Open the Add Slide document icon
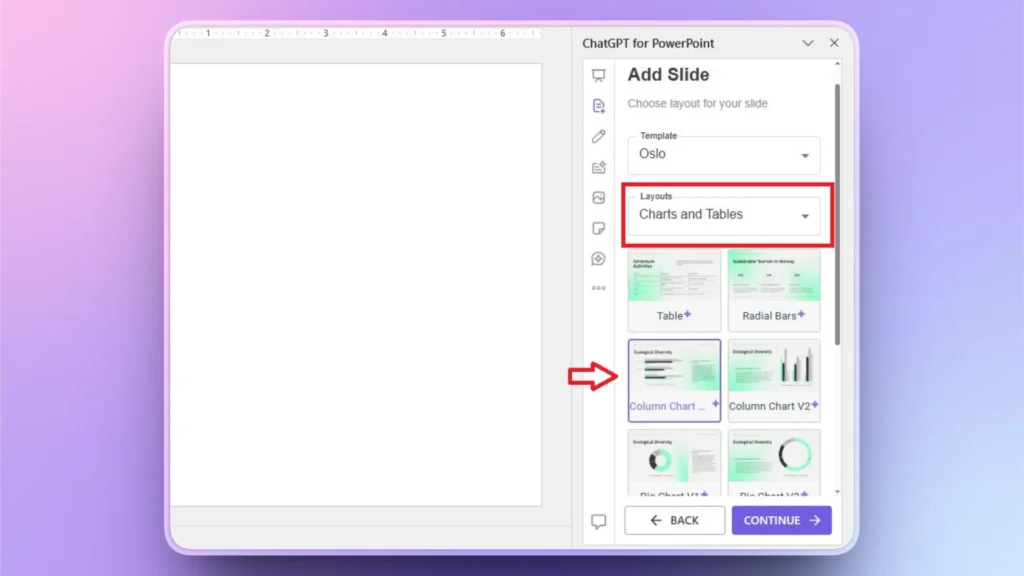 [599, 105]
